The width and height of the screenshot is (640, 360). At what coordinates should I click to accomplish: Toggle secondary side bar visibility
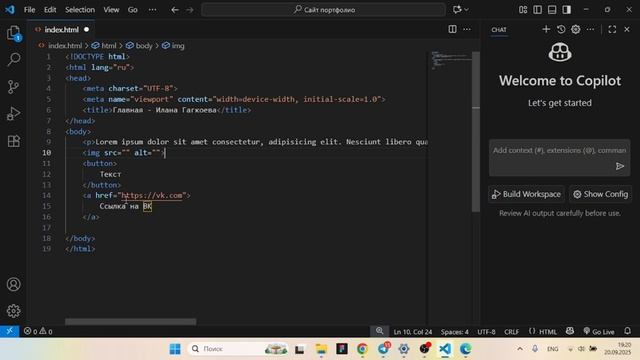click(x=567, y=10)
